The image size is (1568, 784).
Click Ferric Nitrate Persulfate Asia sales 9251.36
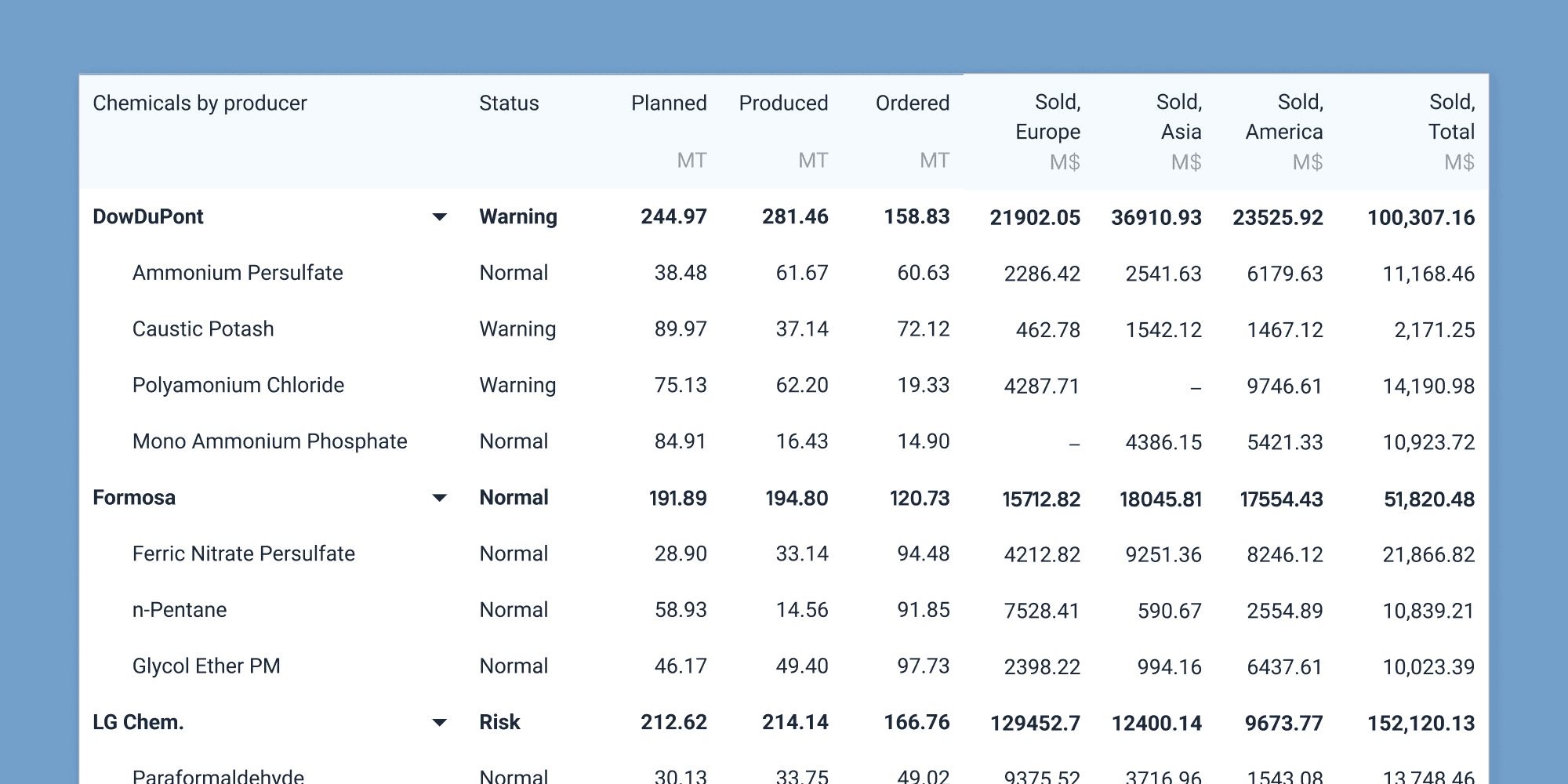(x=1163, y=554)
